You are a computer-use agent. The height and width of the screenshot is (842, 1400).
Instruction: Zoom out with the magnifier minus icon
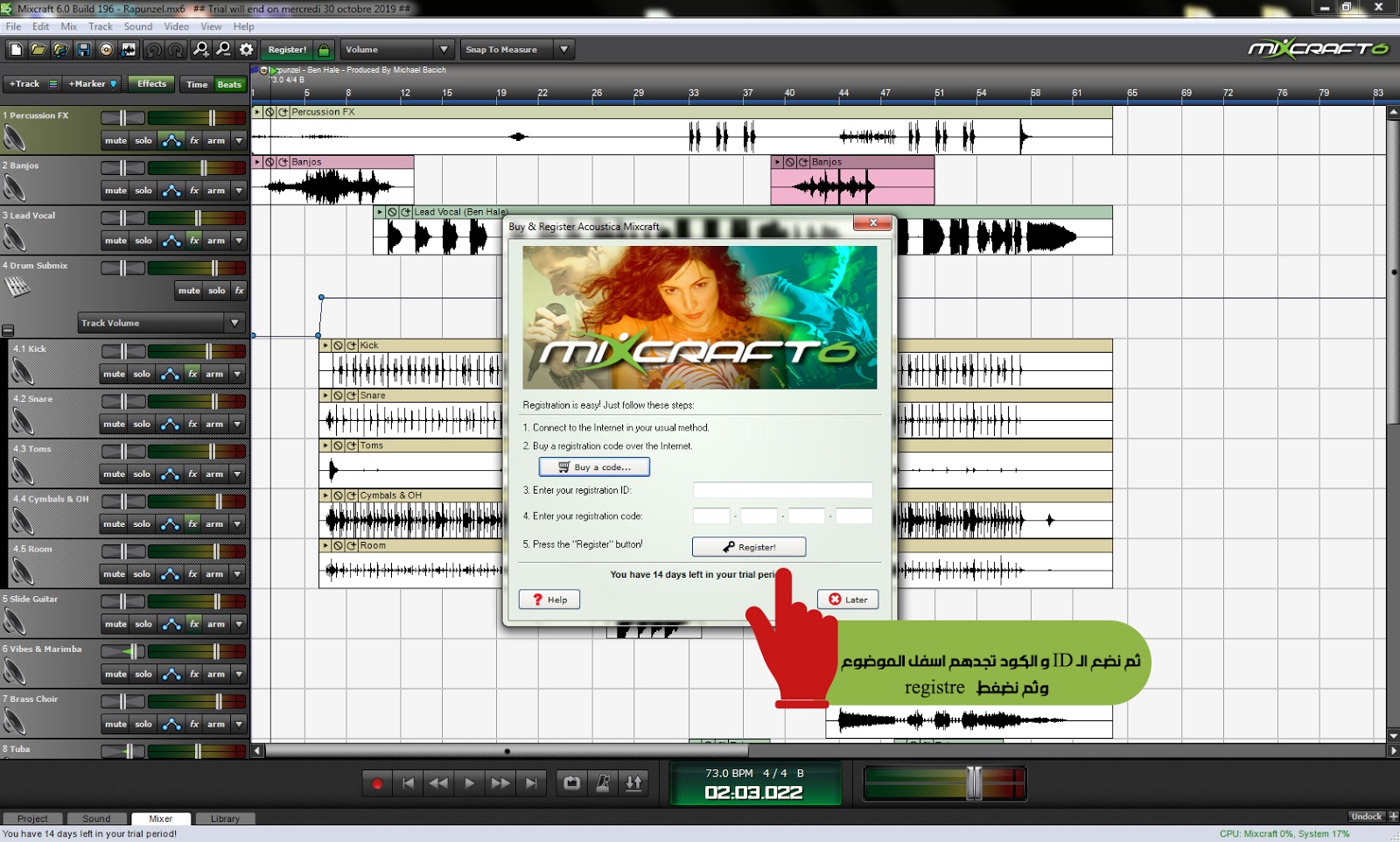click(223, 50)
